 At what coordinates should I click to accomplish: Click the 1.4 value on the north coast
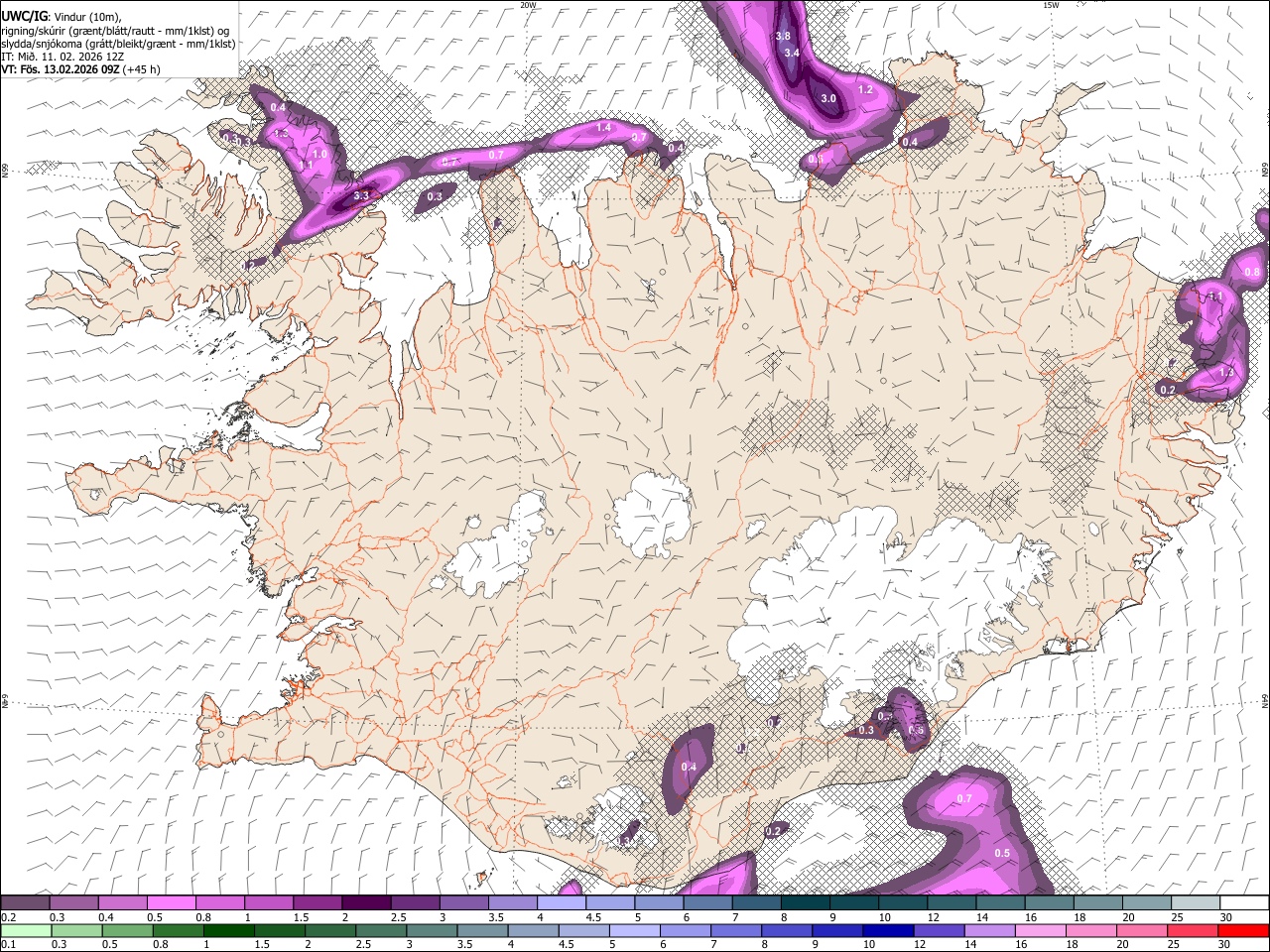(603, 127)
